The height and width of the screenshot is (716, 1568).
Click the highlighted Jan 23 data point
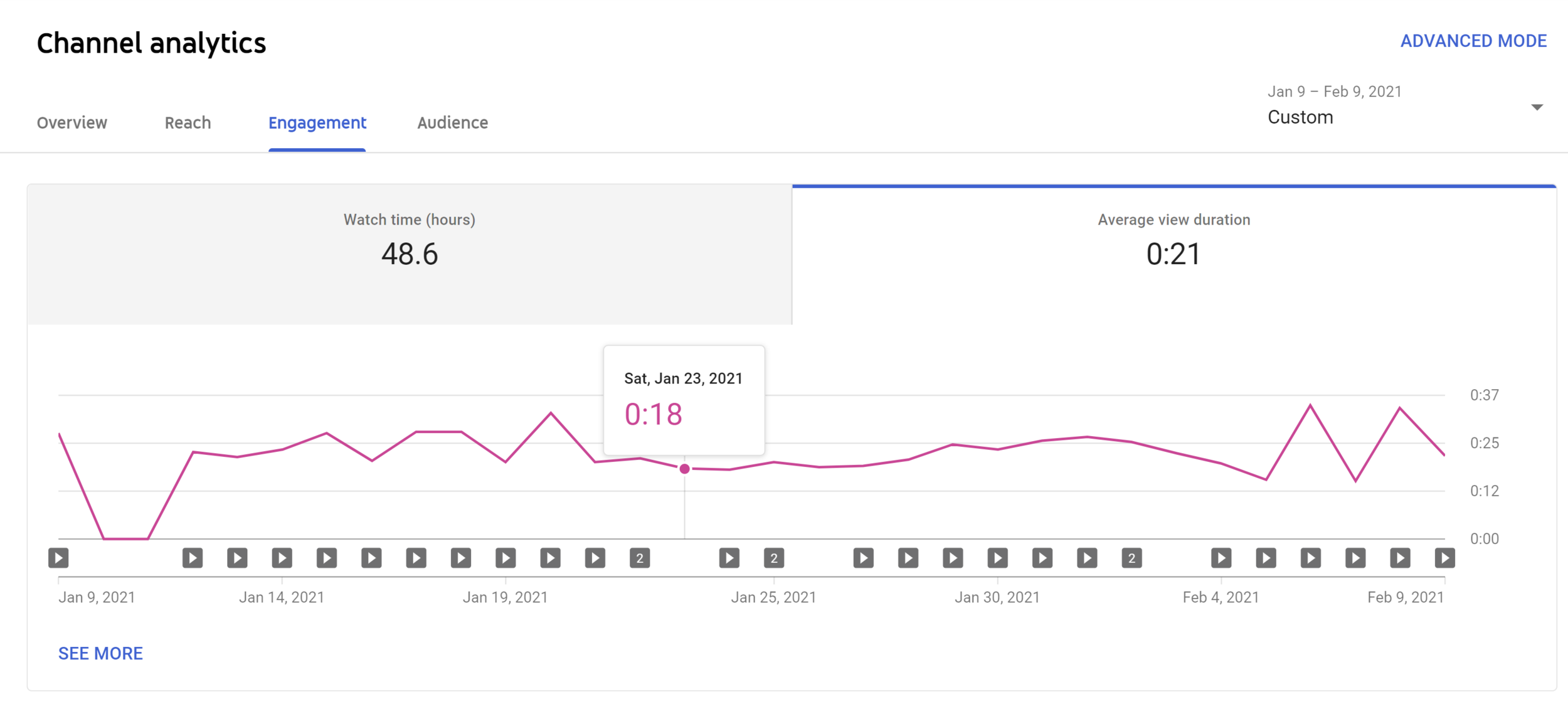click(685, 469)
